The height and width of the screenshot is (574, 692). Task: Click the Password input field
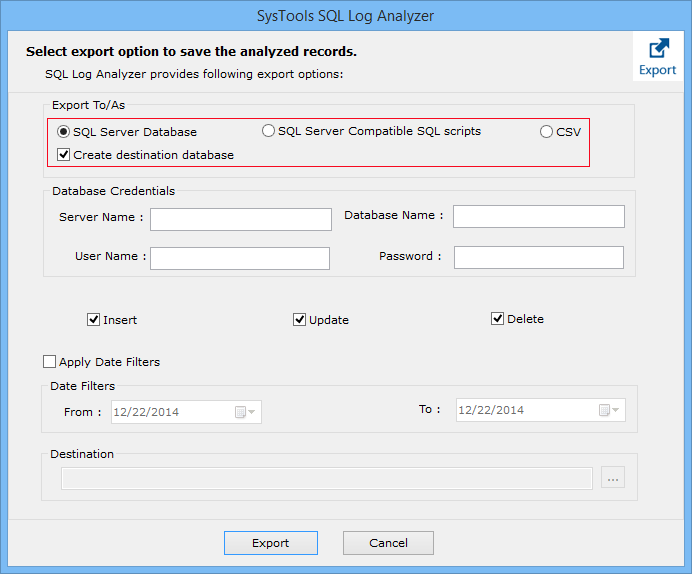538,258
